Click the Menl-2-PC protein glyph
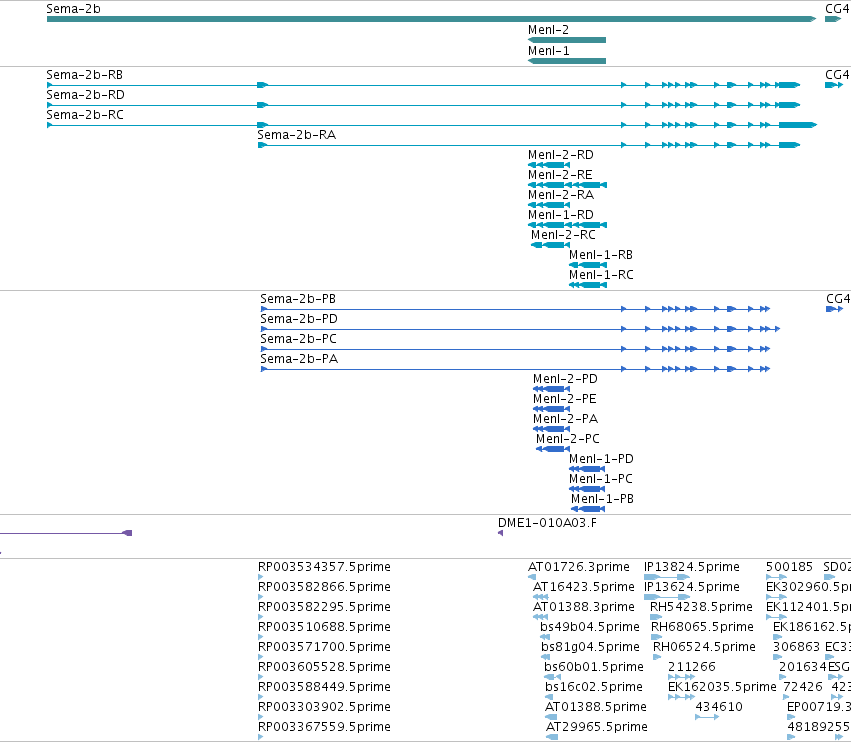This screenshot has width=851, height=742. [x=552, y=449]
